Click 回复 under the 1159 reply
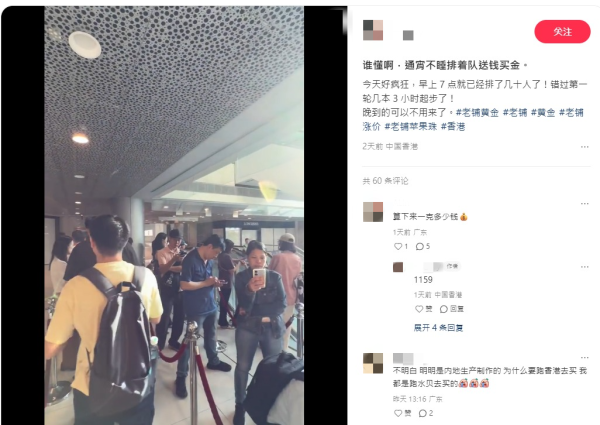Image resolution: width=600 pixels, height=425 pixels. pos(452,309)
